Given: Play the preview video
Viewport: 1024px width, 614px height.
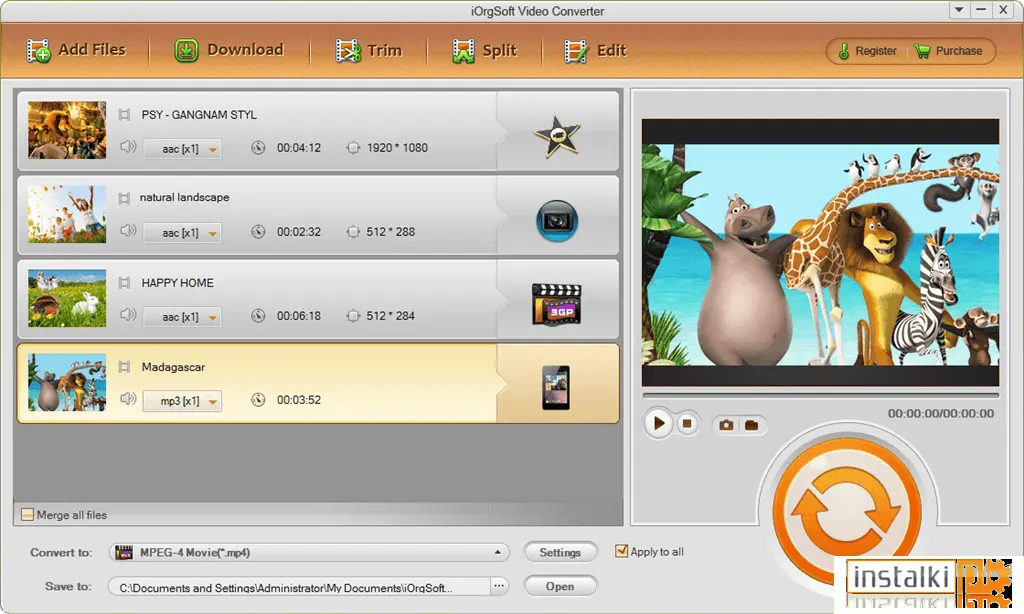Looking at the screenshot, I should click(659, 423).
